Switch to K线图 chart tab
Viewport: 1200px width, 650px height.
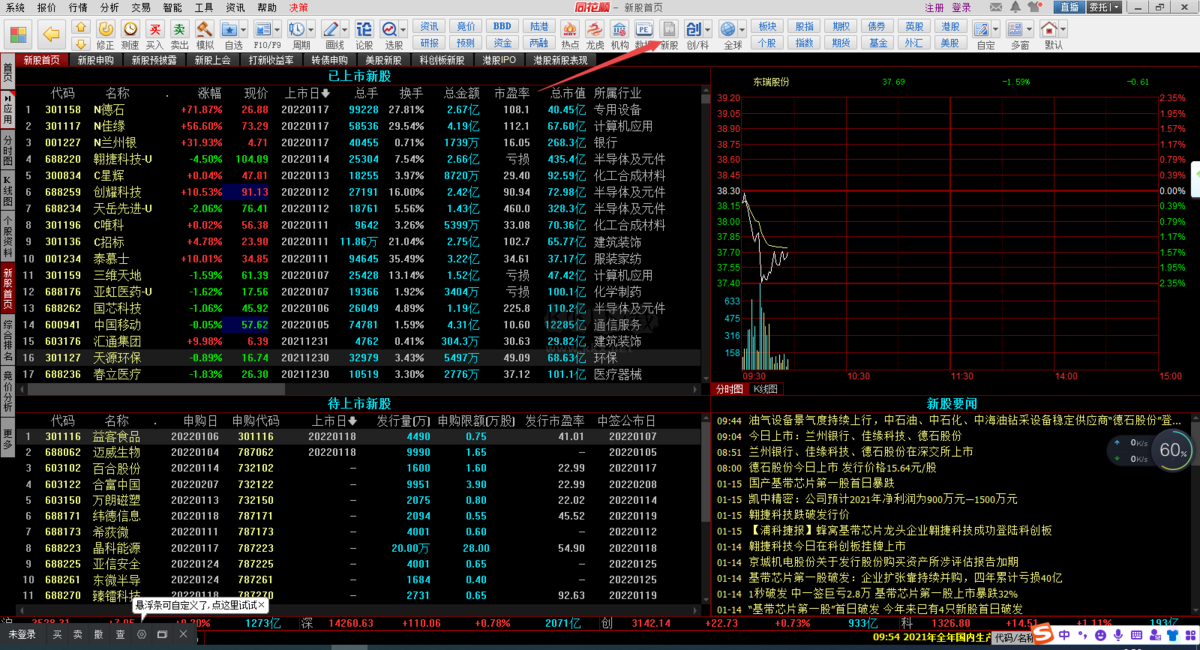pos(767,389)
